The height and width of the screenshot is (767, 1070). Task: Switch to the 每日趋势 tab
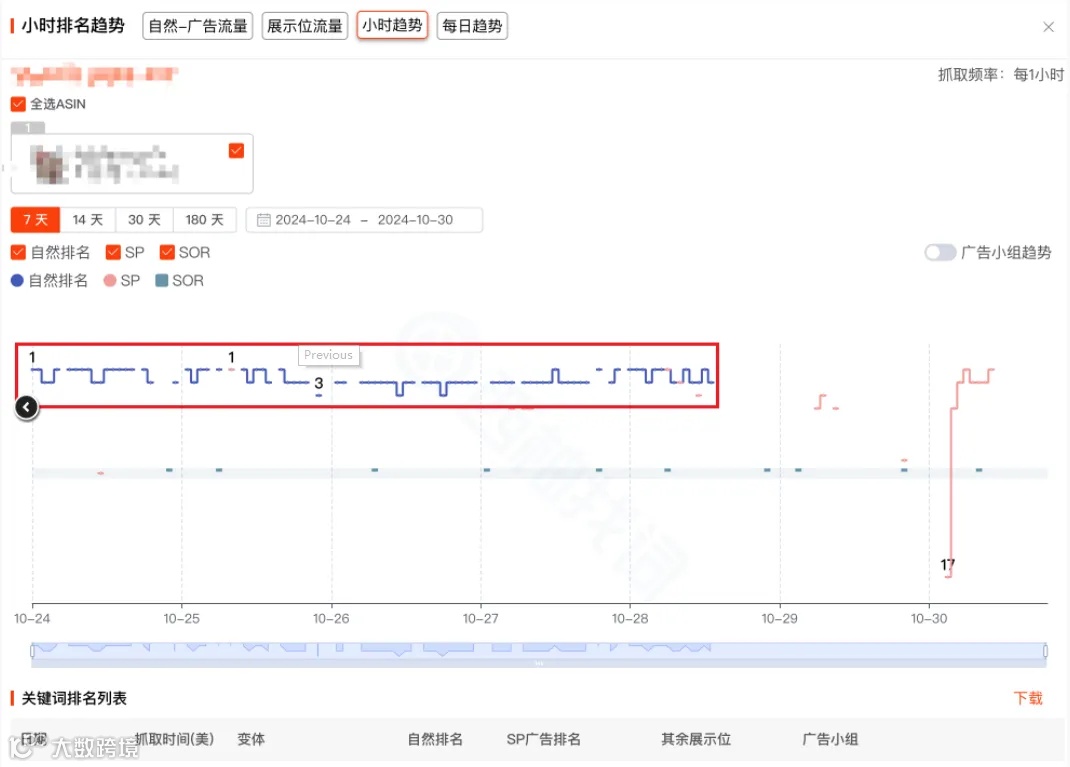click(472, 26)
